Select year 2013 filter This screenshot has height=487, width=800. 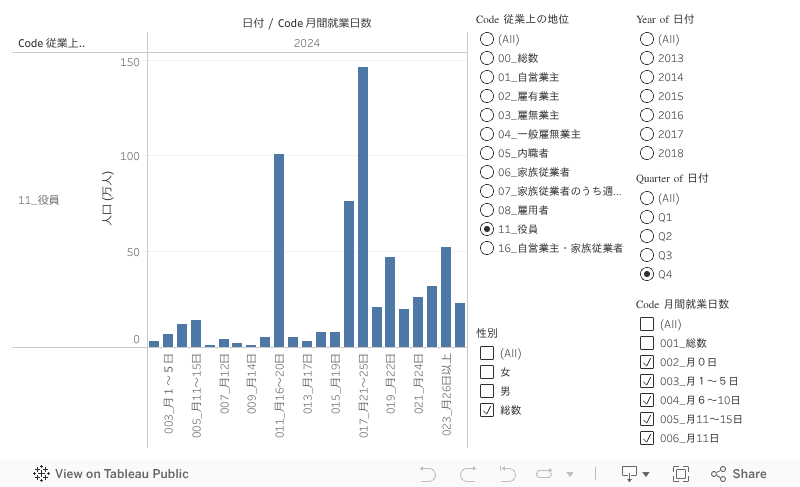[646, 58]
